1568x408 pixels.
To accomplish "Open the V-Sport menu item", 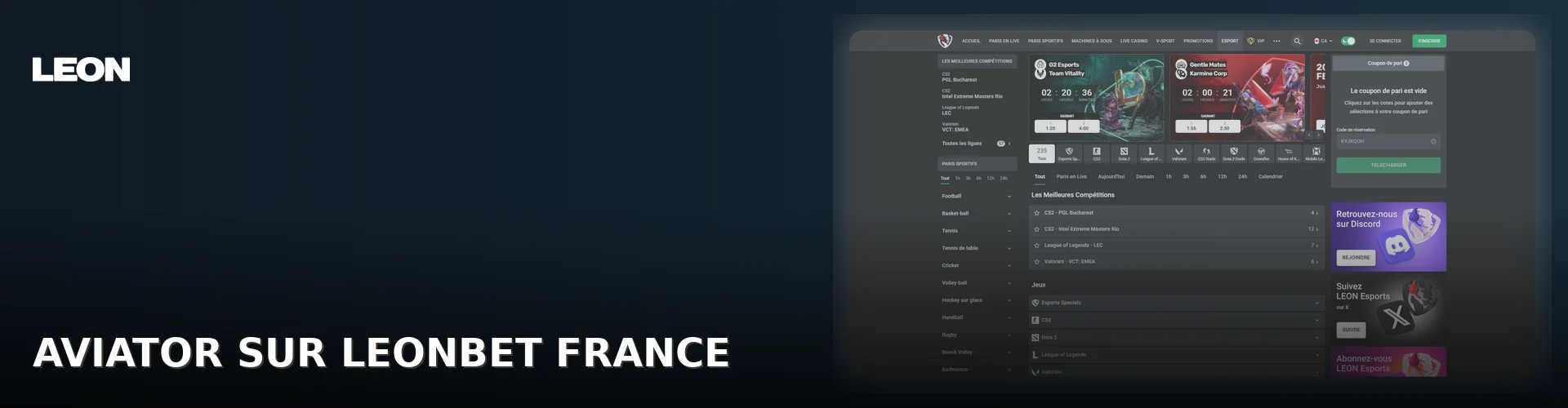I will tap(1165, 41).
